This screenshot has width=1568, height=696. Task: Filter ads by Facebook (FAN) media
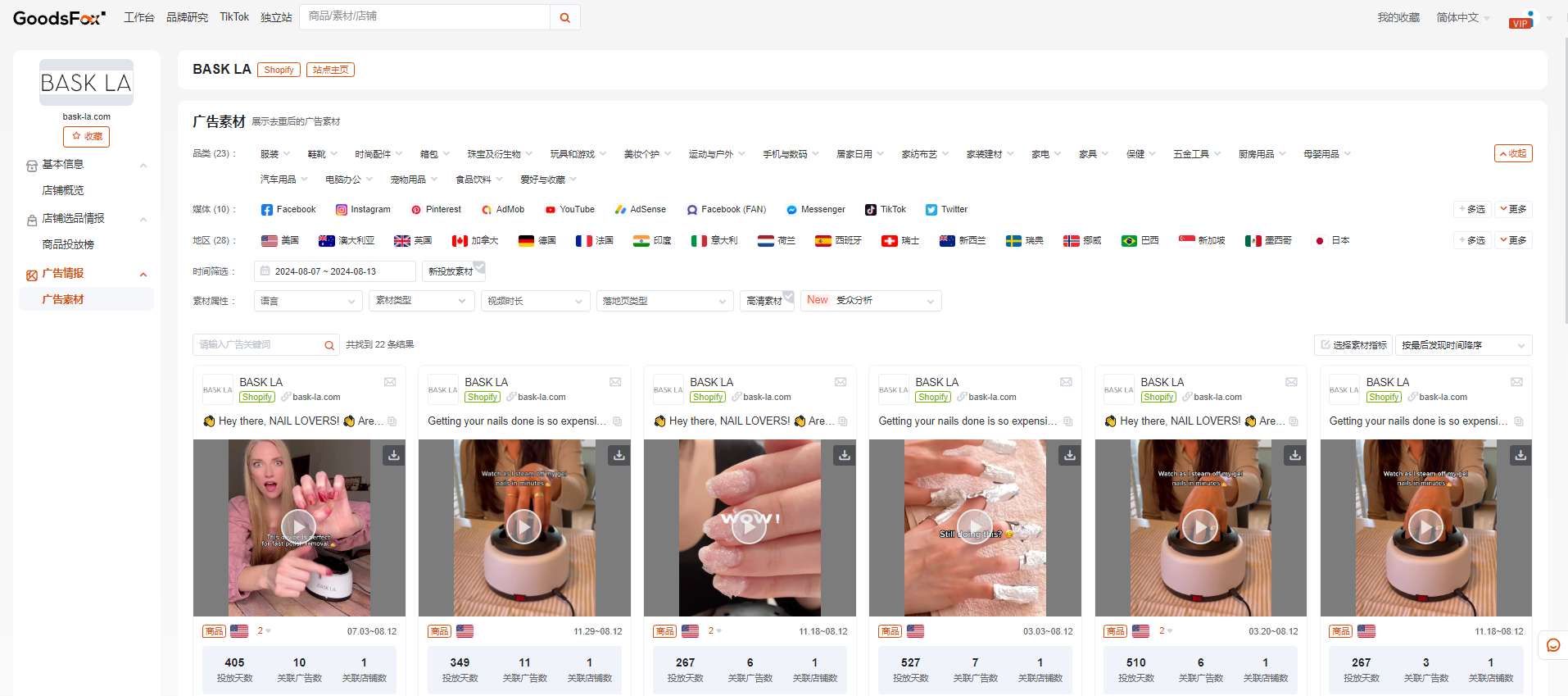727,210
